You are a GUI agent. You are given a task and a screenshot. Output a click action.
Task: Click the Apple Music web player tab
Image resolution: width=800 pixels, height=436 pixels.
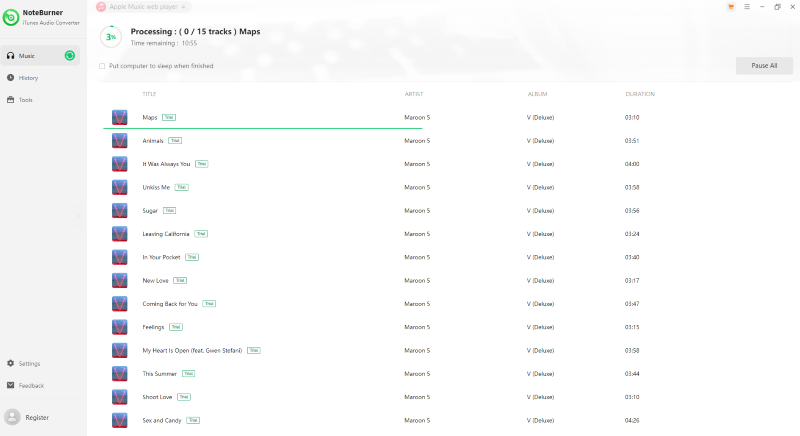(143, 7)
